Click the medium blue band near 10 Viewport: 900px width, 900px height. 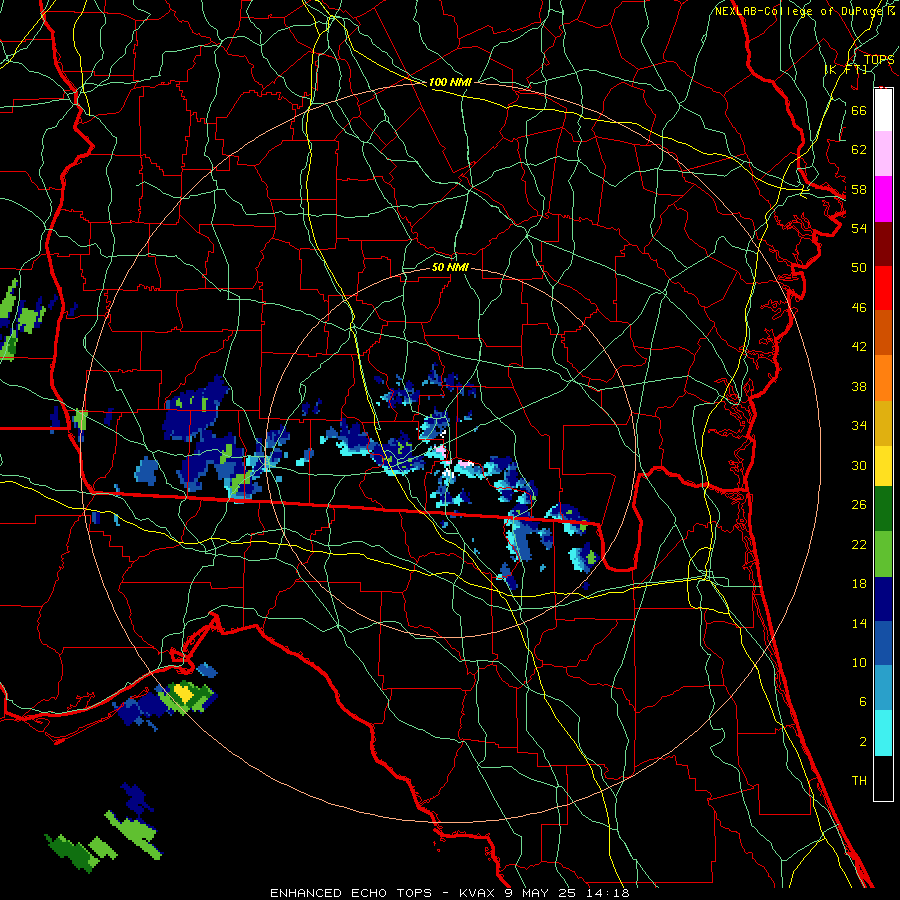883,643
